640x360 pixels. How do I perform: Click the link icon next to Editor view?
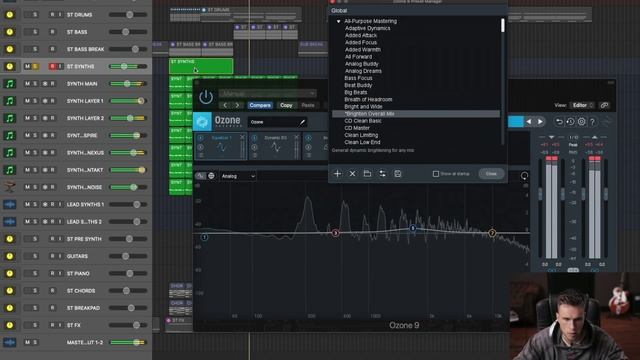click(604, 105)
